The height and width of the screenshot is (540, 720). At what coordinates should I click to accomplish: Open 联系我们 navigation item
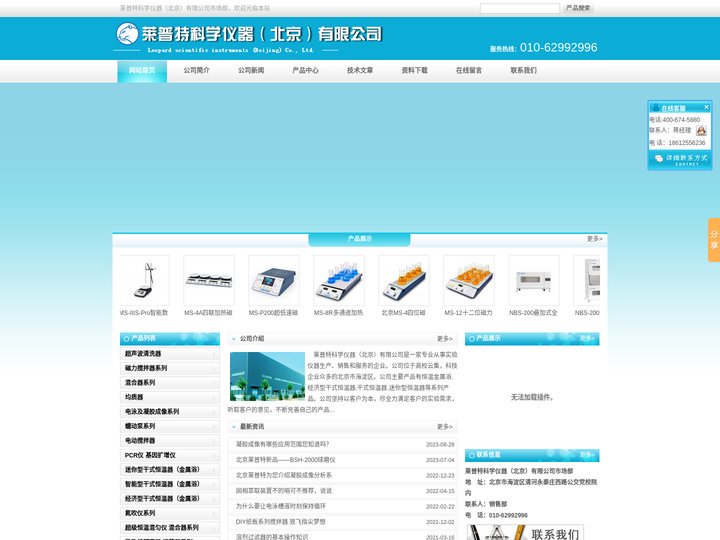(x=523, y=70)
